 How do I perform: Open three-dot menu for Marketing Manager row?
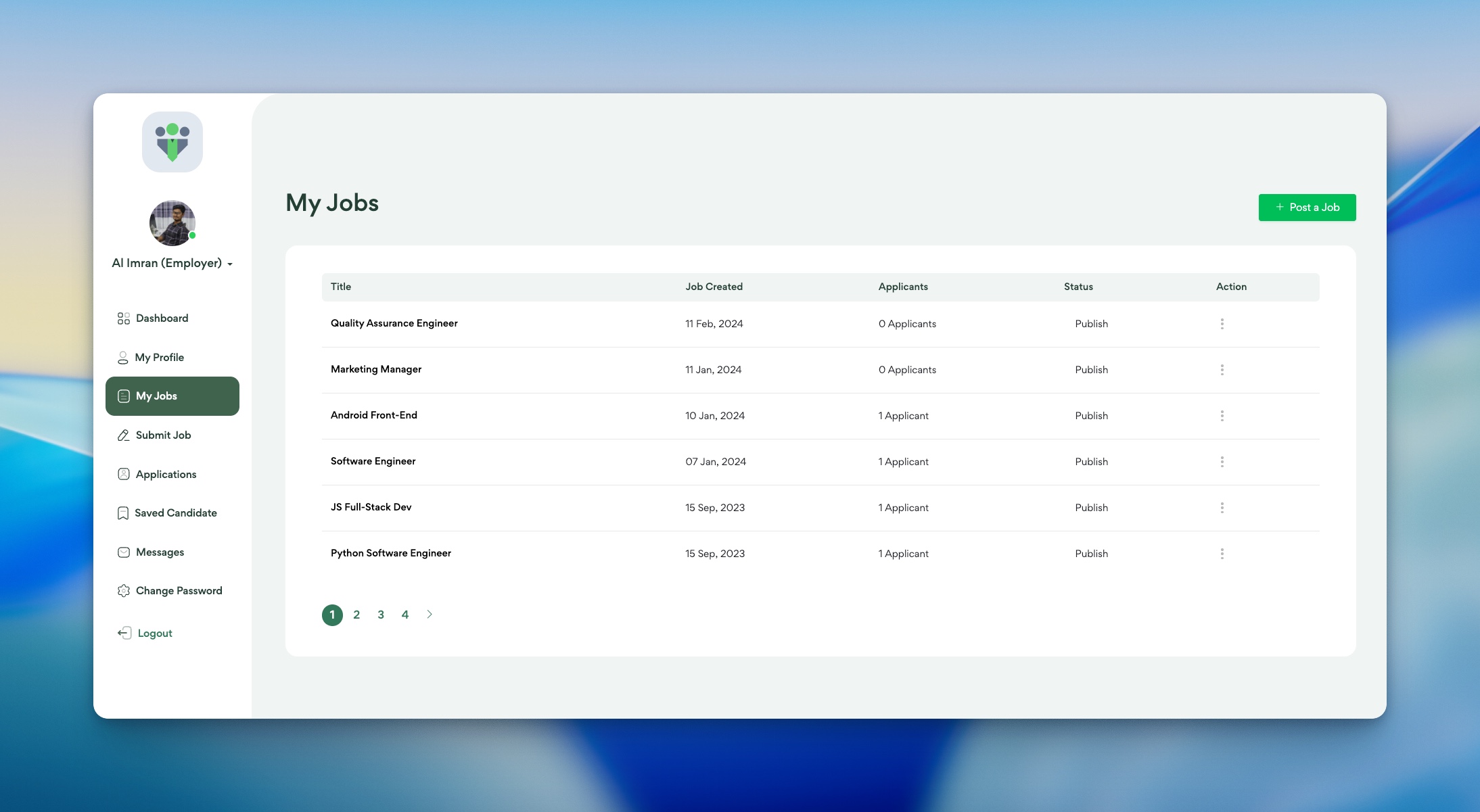(x=1222, y=370)
